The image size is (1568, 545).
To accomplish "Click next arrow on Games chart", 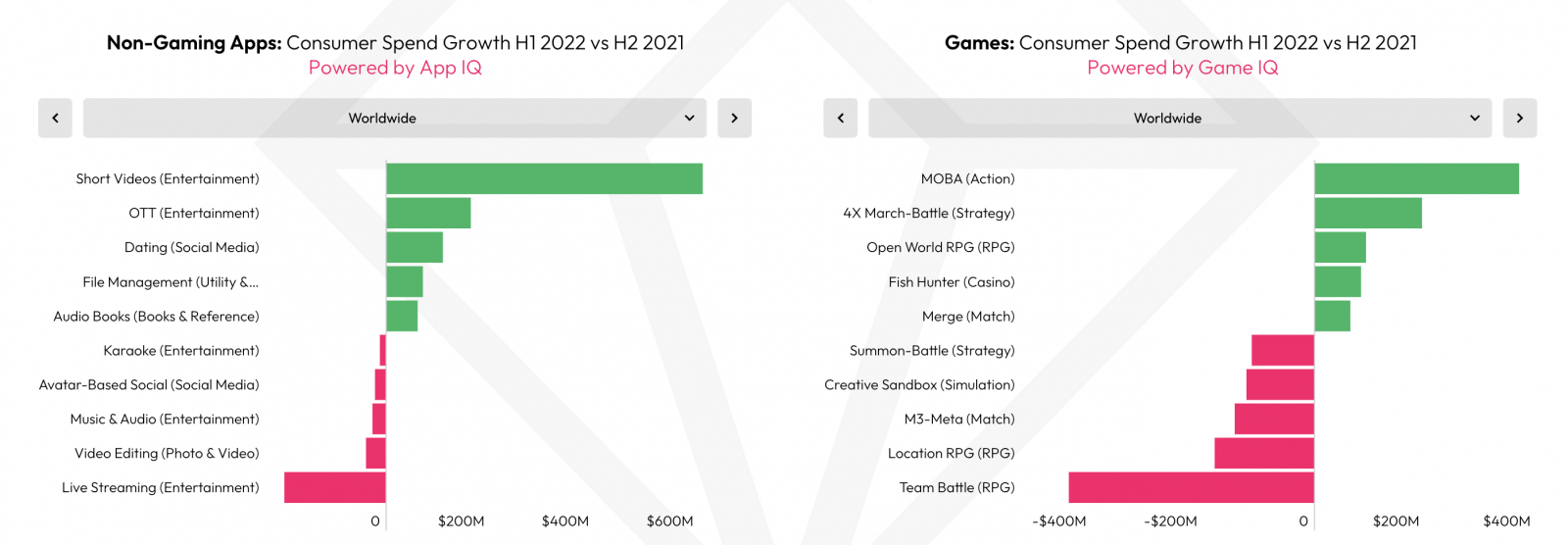I will click(x=1519, y=118).
